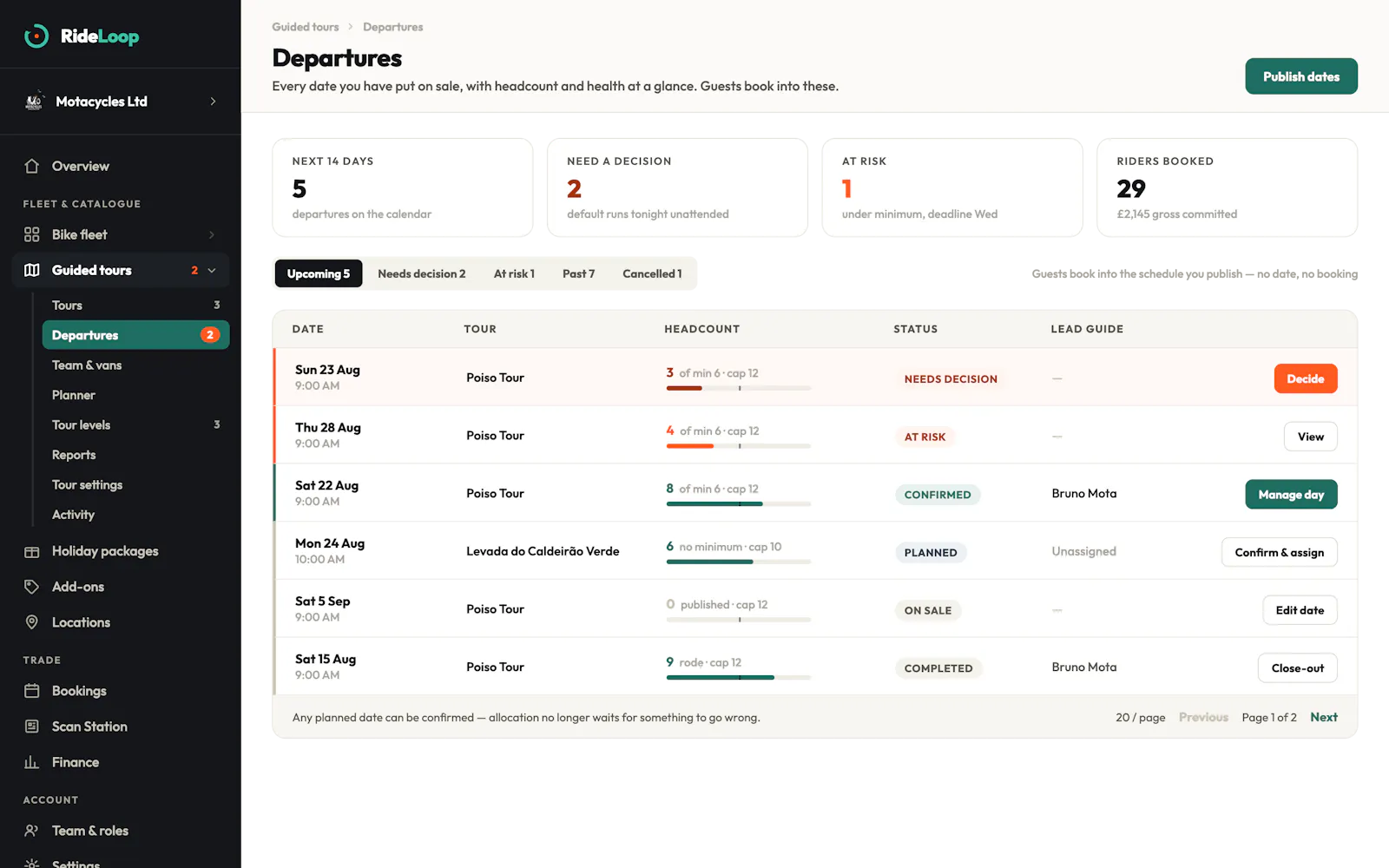Click the Scan Station icon
The height and width of the screenshot is (868, 1389).
point(32,727)
